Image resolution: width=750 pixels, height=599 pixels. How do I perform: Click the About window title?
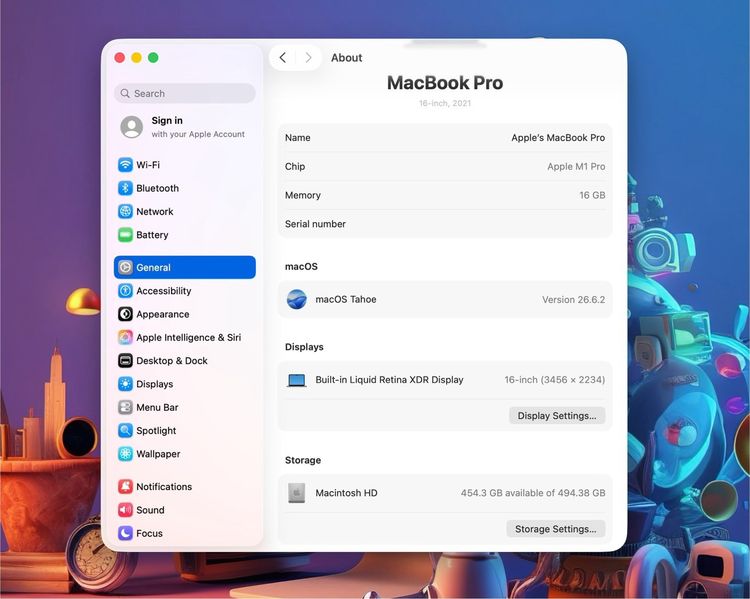coord(346,58)
